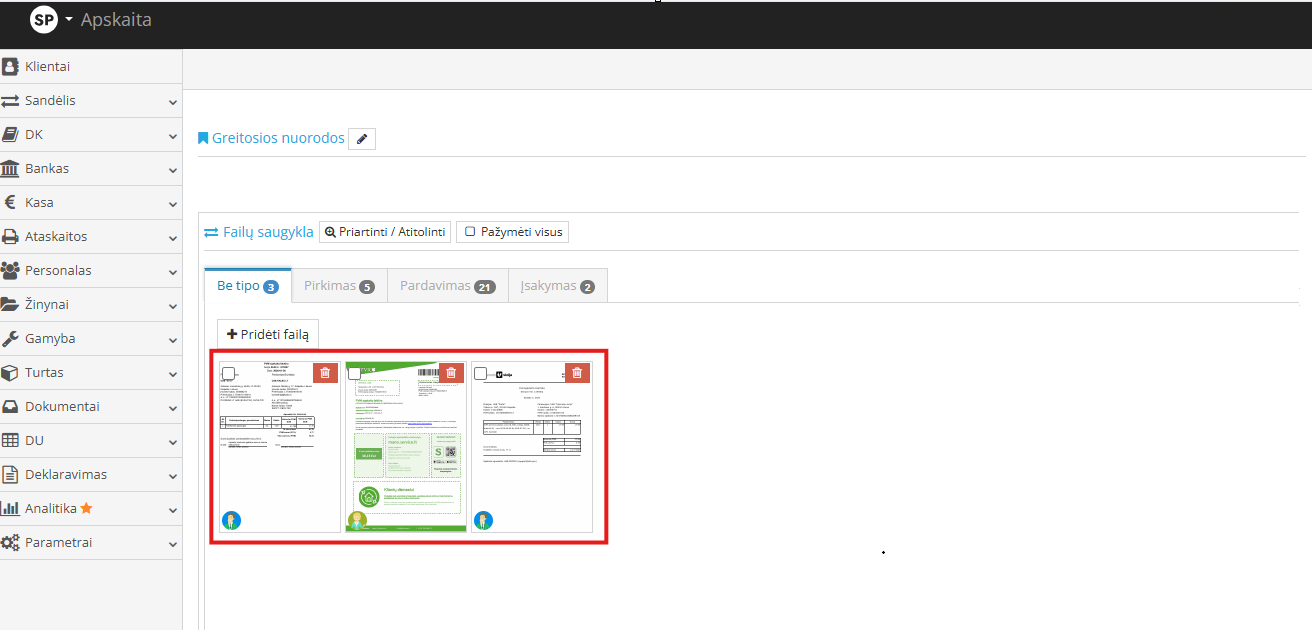Click the Turtas cube icon
The height and width of the screenshot is (630, 1312).
coord(10,373)
